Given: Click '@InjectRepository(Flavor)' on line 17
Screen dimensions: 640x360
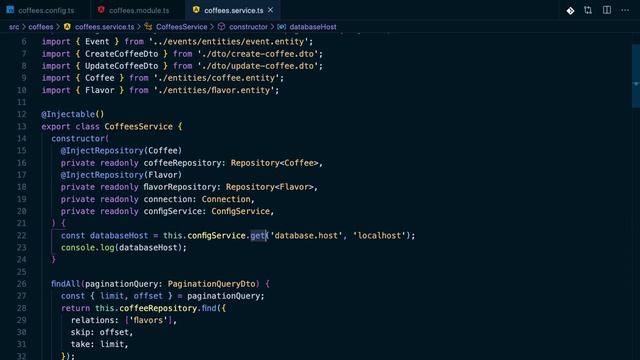Looking at the screenshot, I should tap(121, 175).
